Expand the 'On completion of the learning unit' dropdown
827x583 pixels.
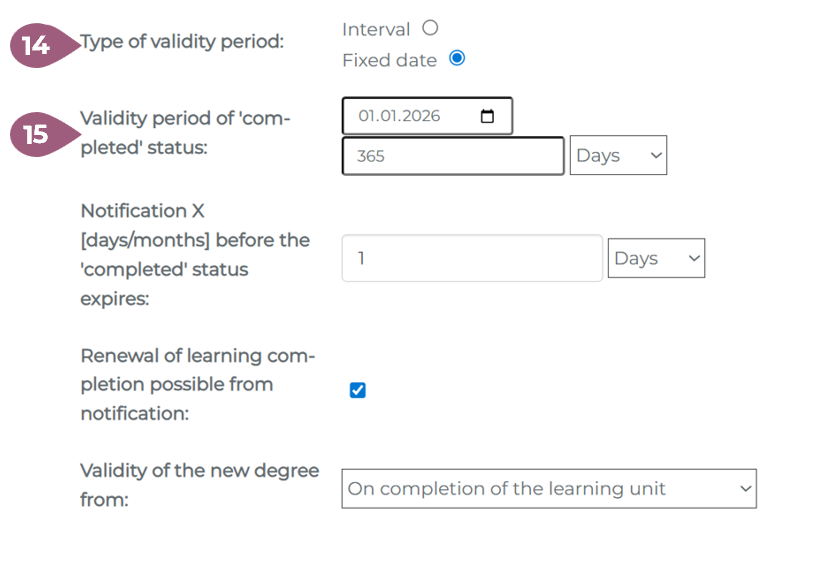pos(549,489)
